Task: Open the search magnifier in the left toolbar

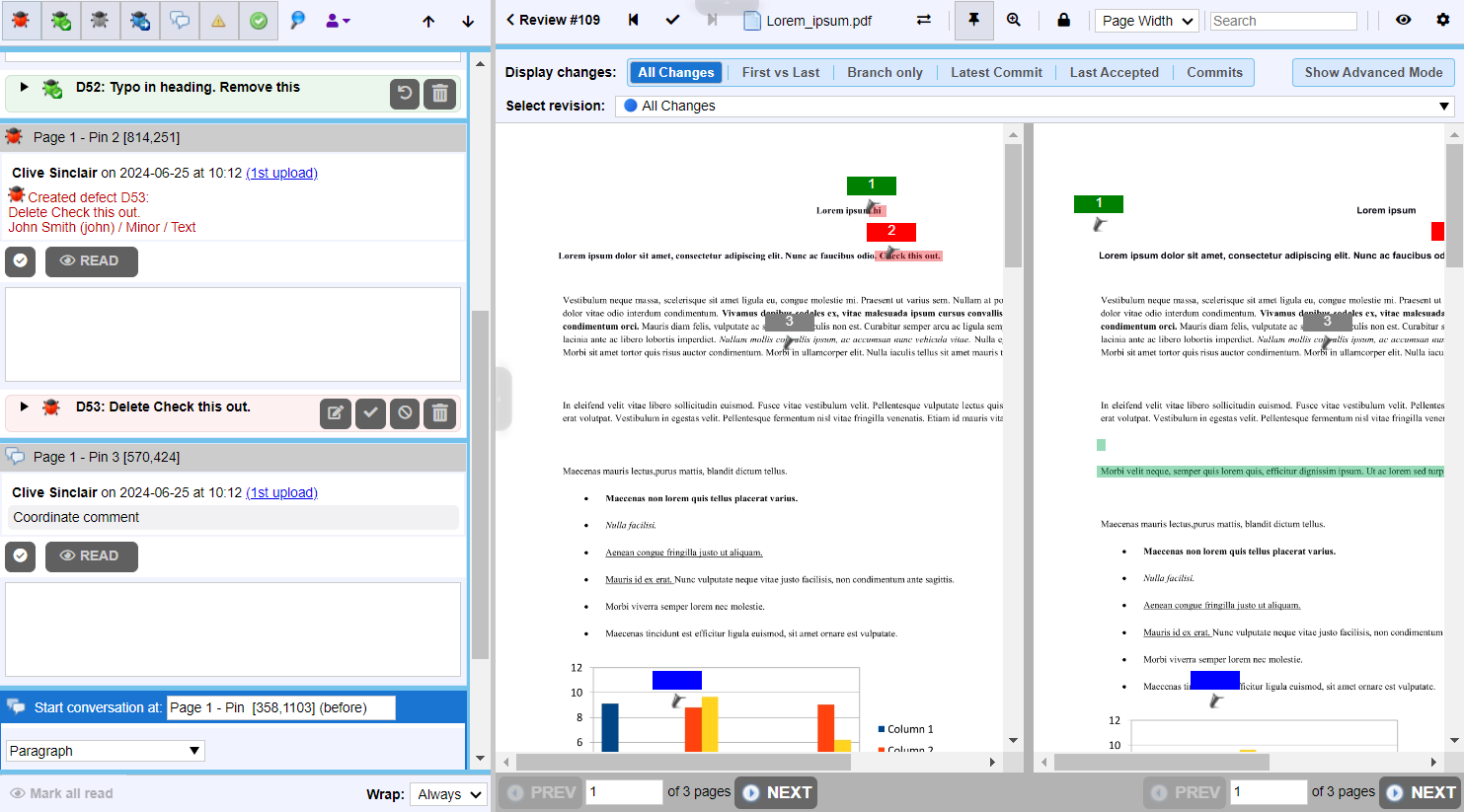Action: (x=297, y=20)
